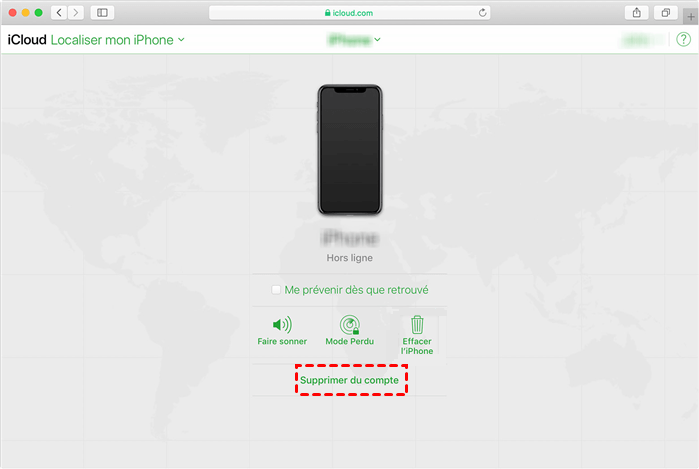Click the icloud.com address bar
Screen dimensions: 699x469
(350, 13)
